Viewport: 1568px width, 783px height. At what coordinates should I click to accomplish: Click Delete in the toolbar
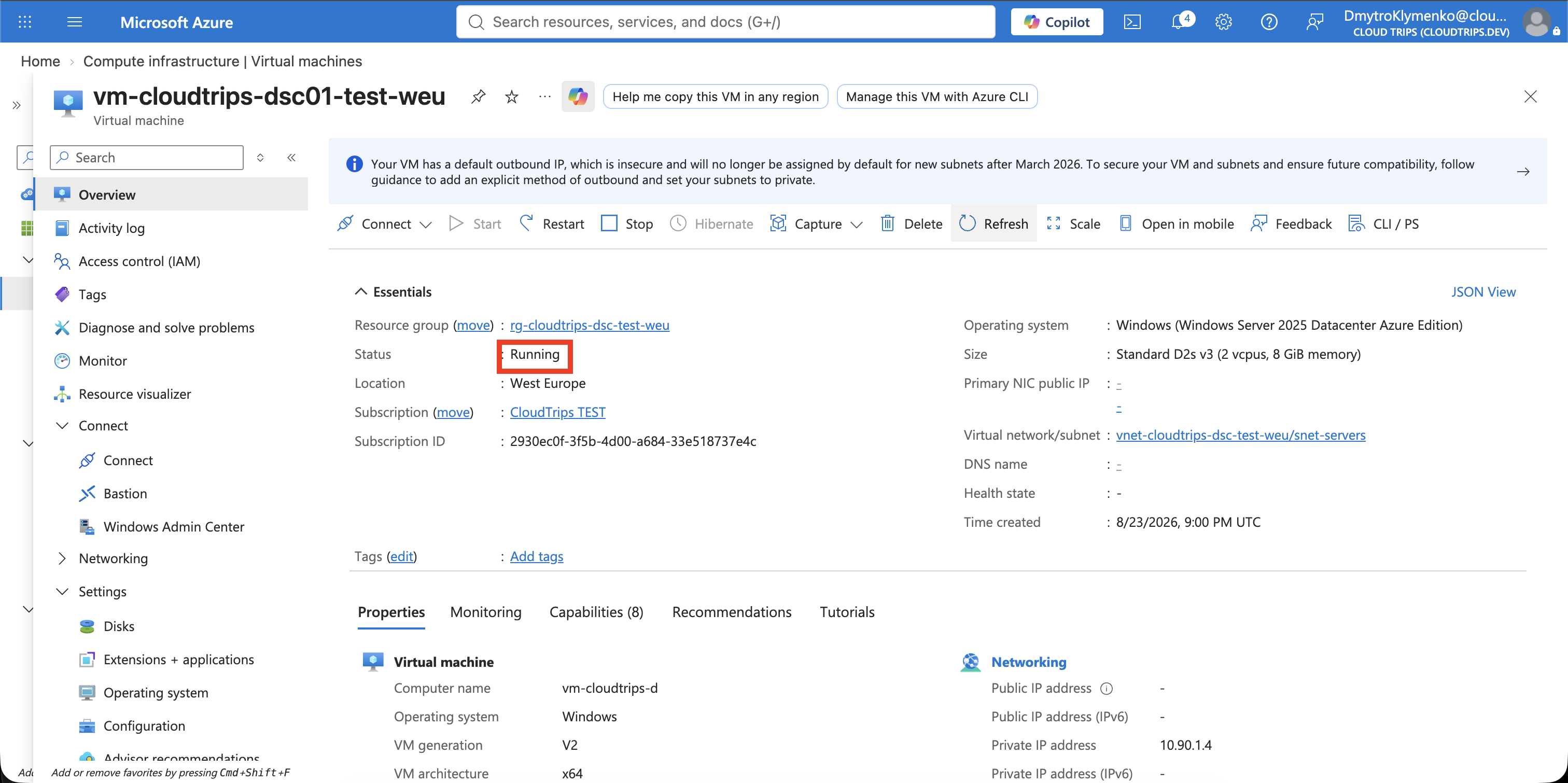tap(911, 223)
